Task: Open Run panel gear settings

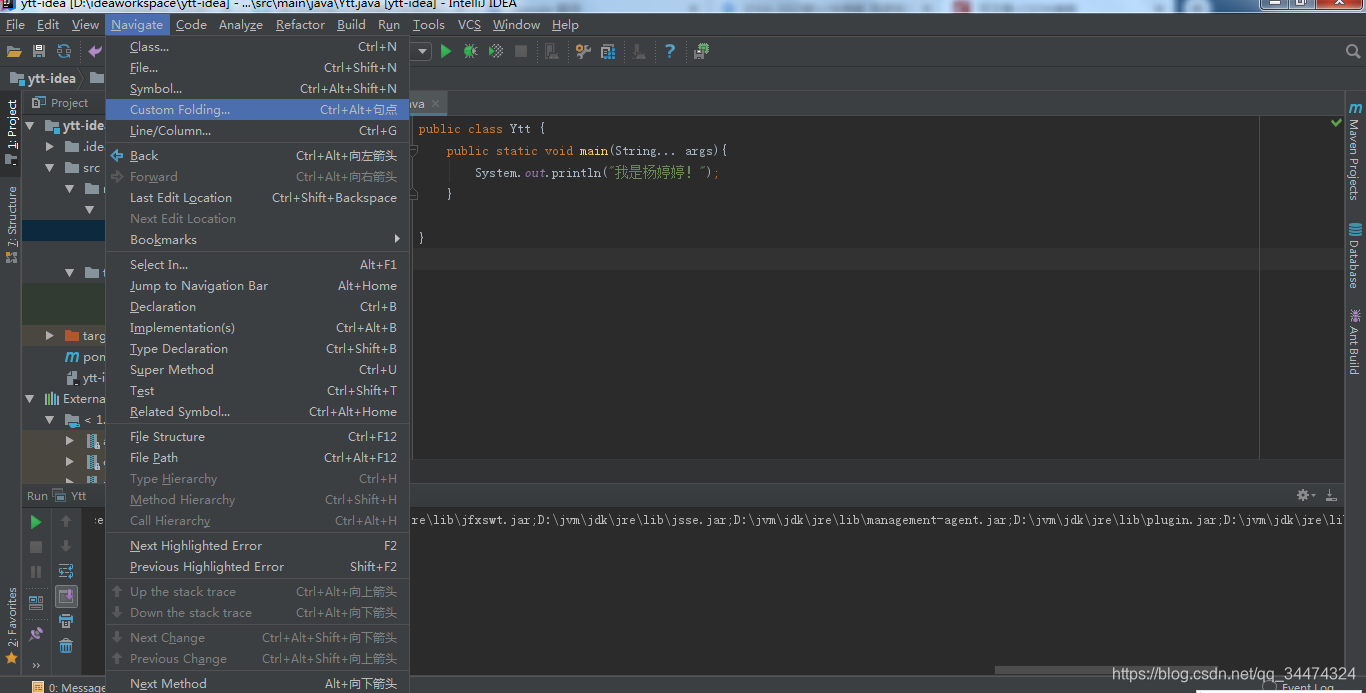Action: coord(1304,495)
